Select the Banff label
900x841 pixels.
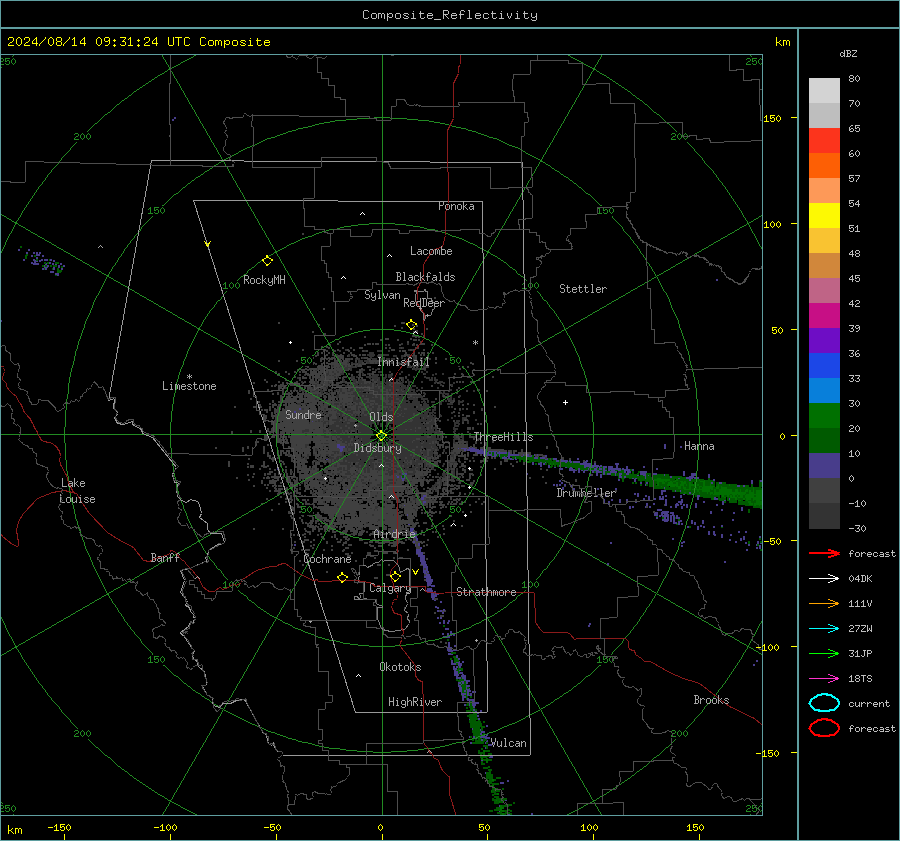tap(165, 558)
